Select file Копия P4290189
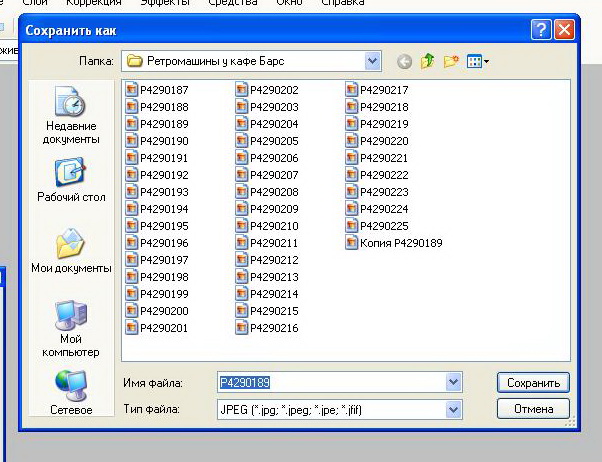This screenshot has height=462, width=602. (x=400, y=243)
